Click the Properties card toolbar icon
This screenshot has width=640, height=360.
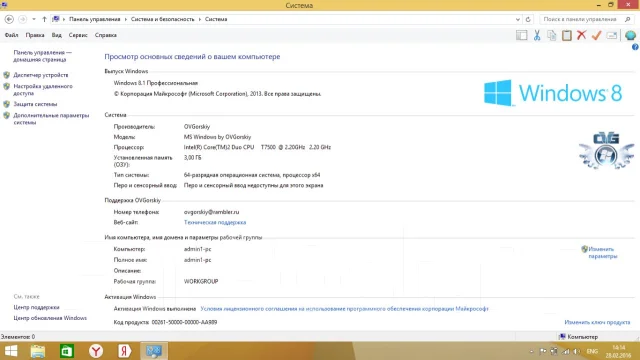pyautogui.click(x=611, y=36)
